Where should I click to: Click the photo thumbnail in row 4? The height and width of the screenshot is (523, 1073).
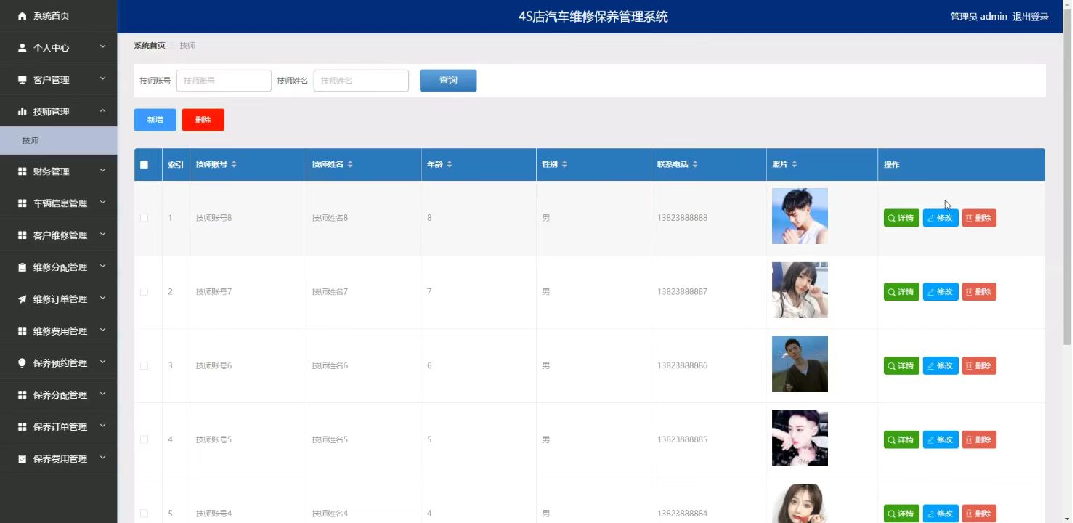coord(799,437)
